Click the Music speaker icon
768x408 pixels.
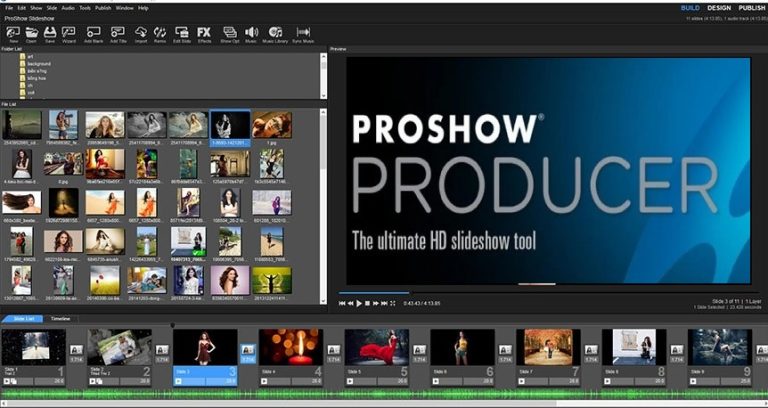click(251, 34)
